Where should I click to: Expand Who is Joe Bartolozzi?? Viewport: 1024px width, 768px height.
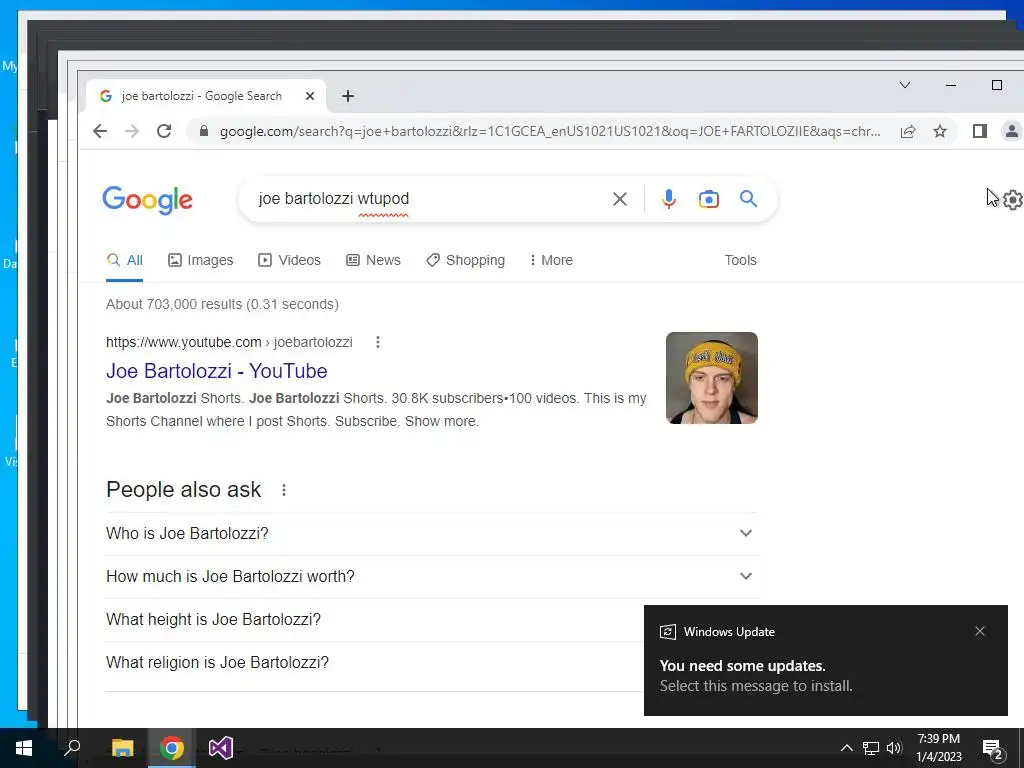(x=430, y=534)
